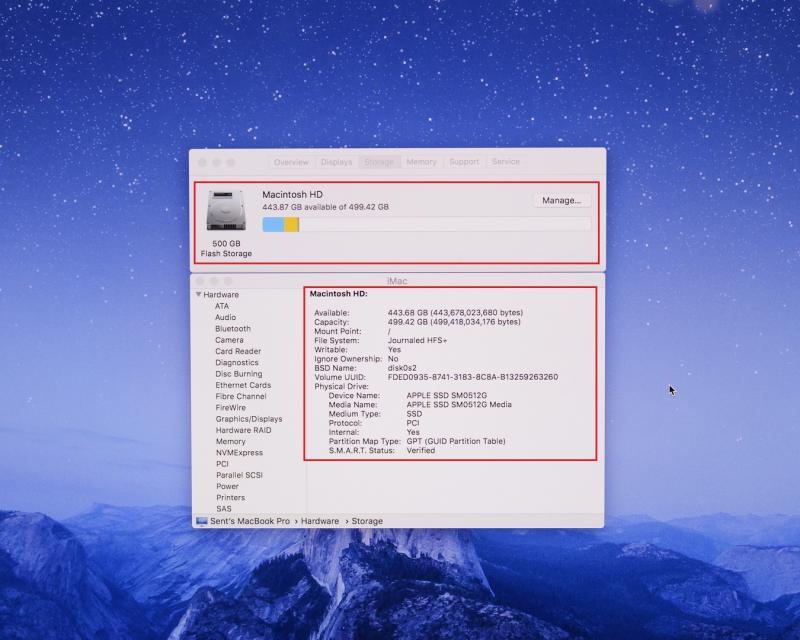Click the yellow segment of storage bar
This screenshot has width=800, height=640.
pyautogui.click(x=291, y=225)
